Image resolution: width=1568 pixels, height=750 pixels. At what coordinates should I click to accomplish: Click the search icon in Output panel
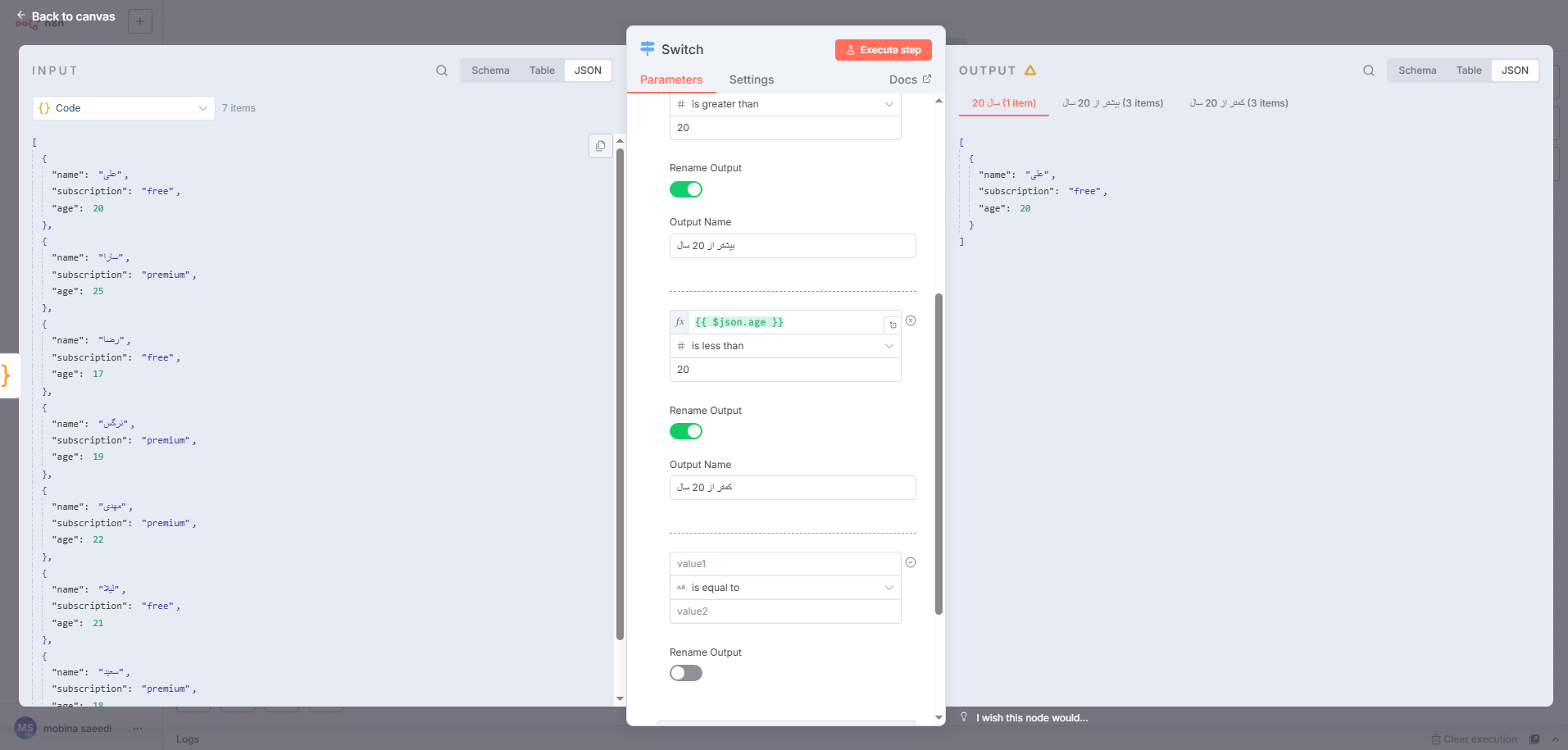(1369, 70)
